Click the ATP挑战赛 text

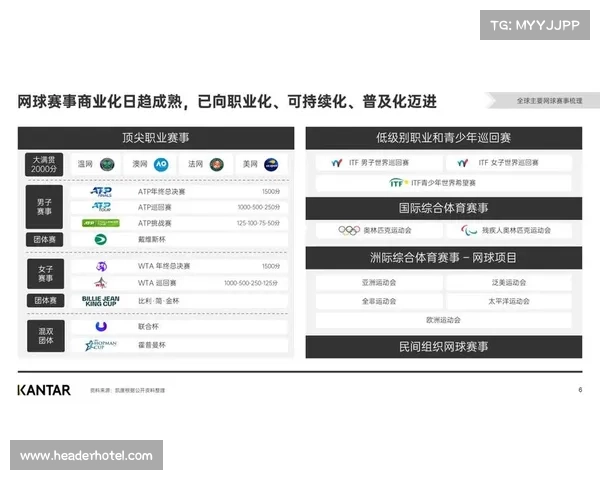click(x=155, y=223)
